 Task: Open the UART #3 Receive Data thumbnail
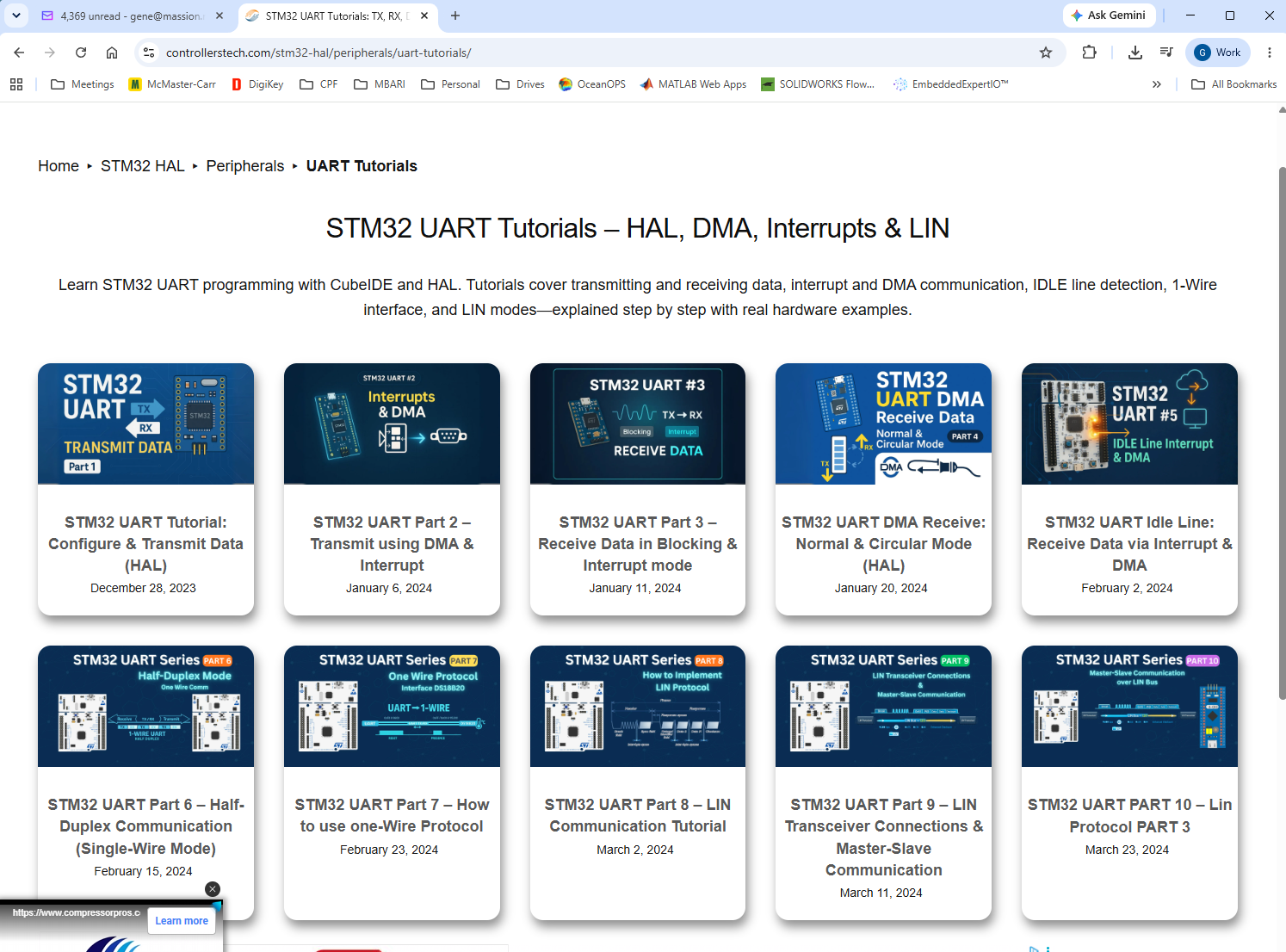638,423
